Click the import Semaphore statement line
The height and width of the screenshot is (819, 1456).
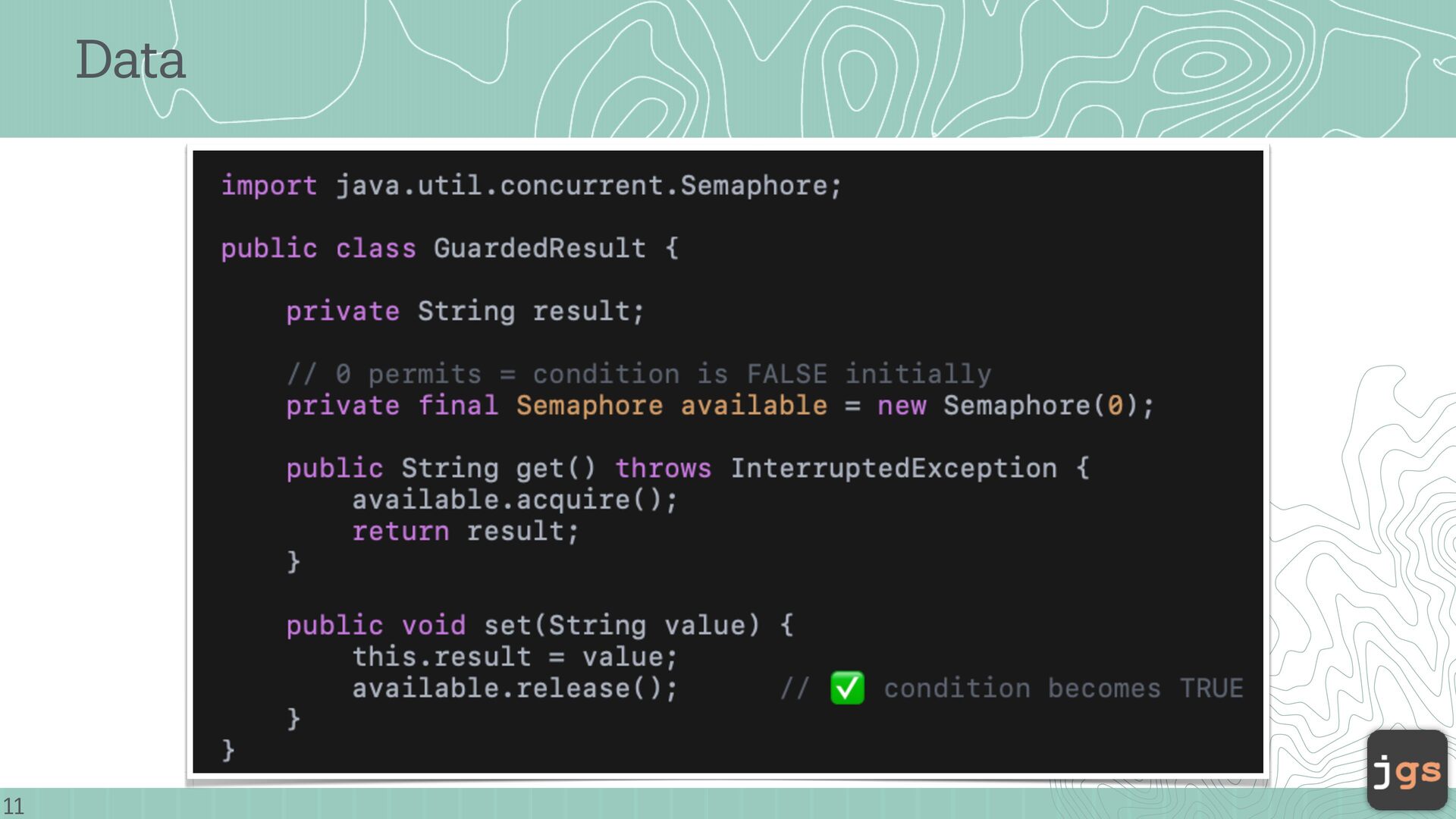(x=531, y=186)
